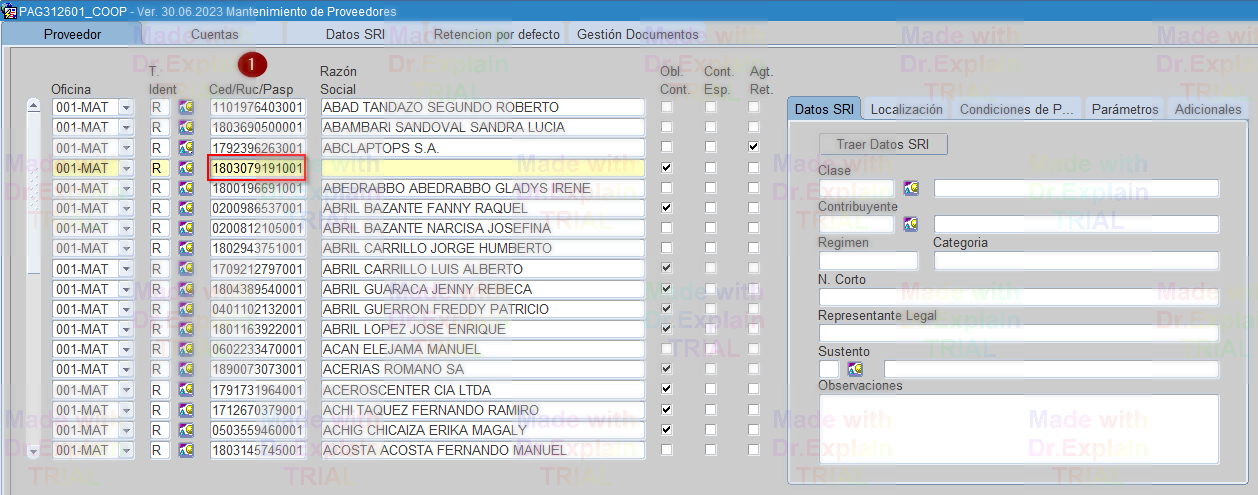Enable Cont. Esp. for ABAMBARI SANDOVAL SANDRA LUCIA
The image size is (1258, 495).
(711, 127)
